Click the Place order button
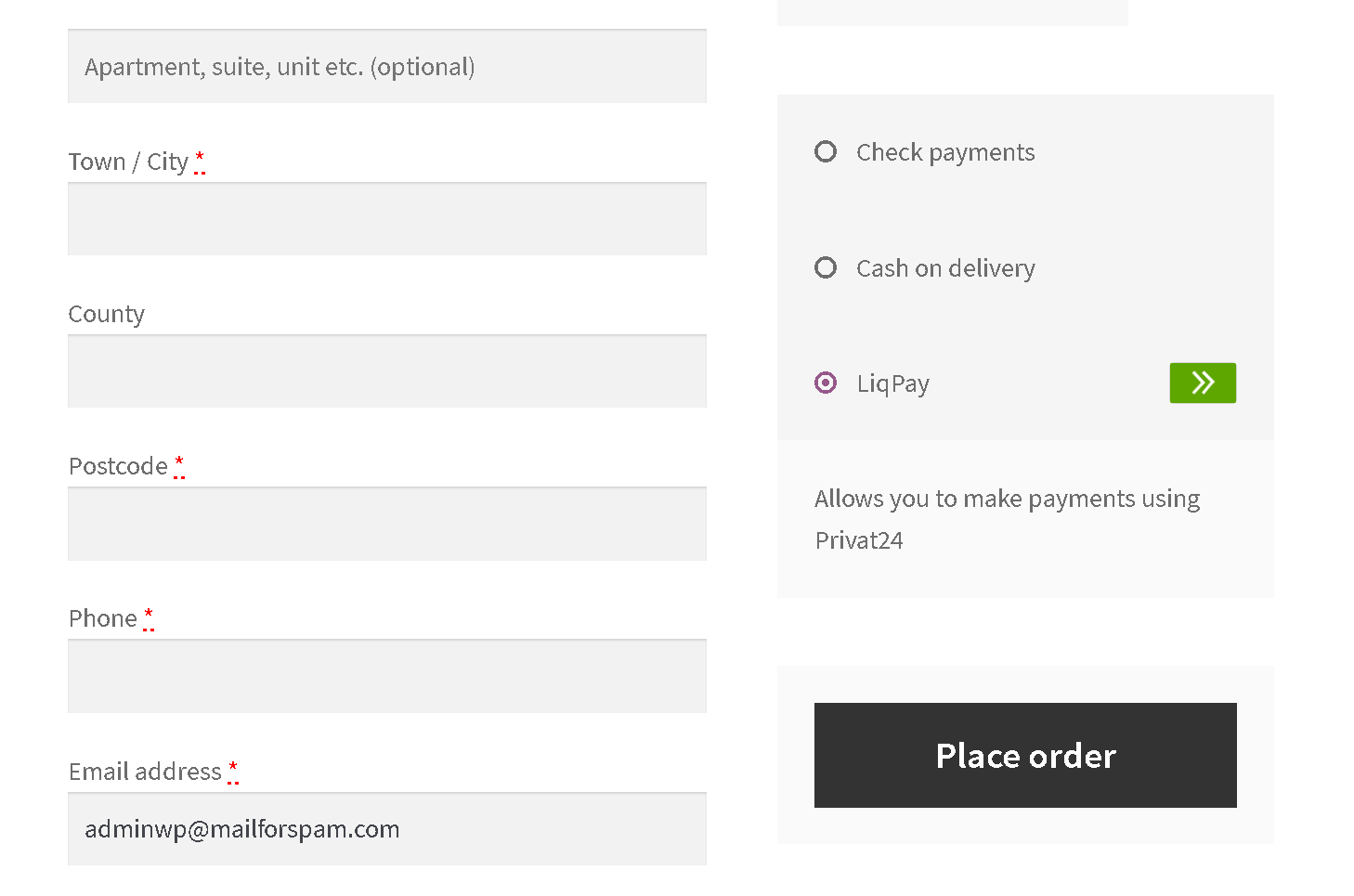 [1025, 755]
